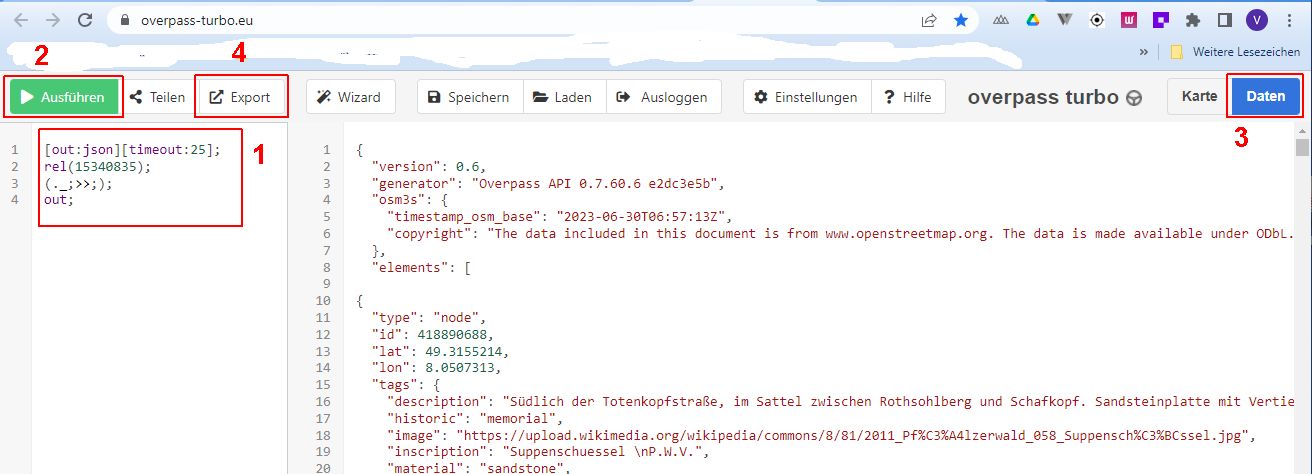
Task: Click the "id": 418890688 line
Action: [x=432, y=334]
